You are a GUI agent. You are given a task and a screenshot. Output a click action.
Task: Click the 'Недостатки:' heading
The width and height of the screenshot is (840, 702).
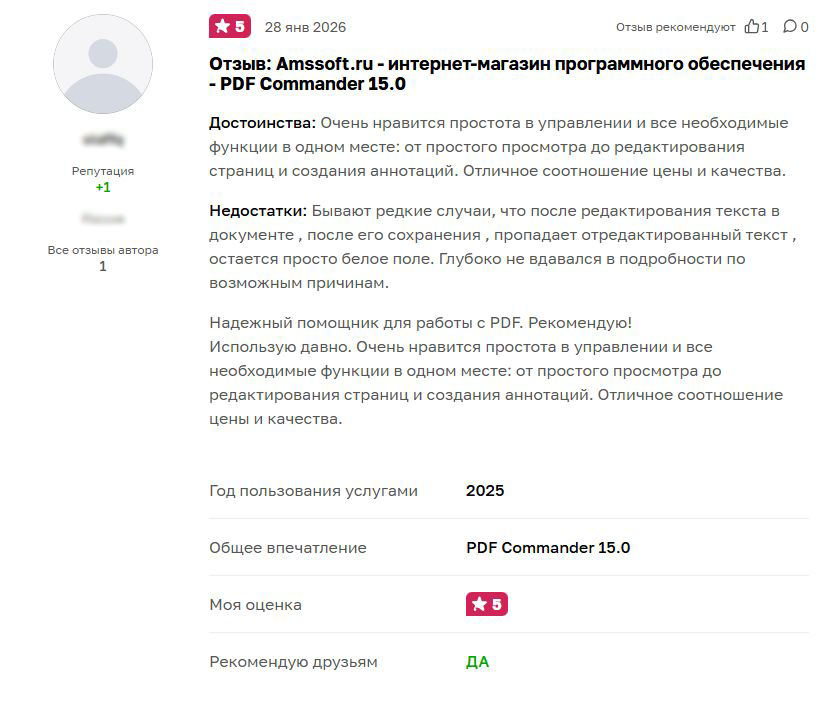coord(258,211)
